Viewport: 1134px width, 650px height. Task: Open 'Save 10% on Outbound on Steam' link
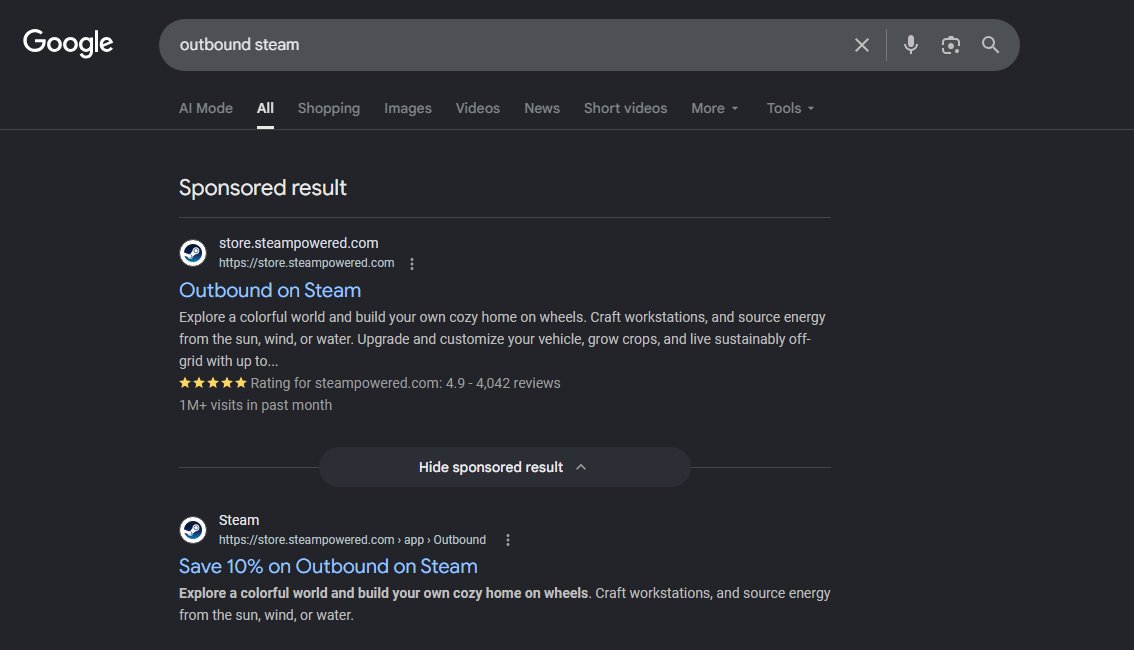tap(328, 566)
